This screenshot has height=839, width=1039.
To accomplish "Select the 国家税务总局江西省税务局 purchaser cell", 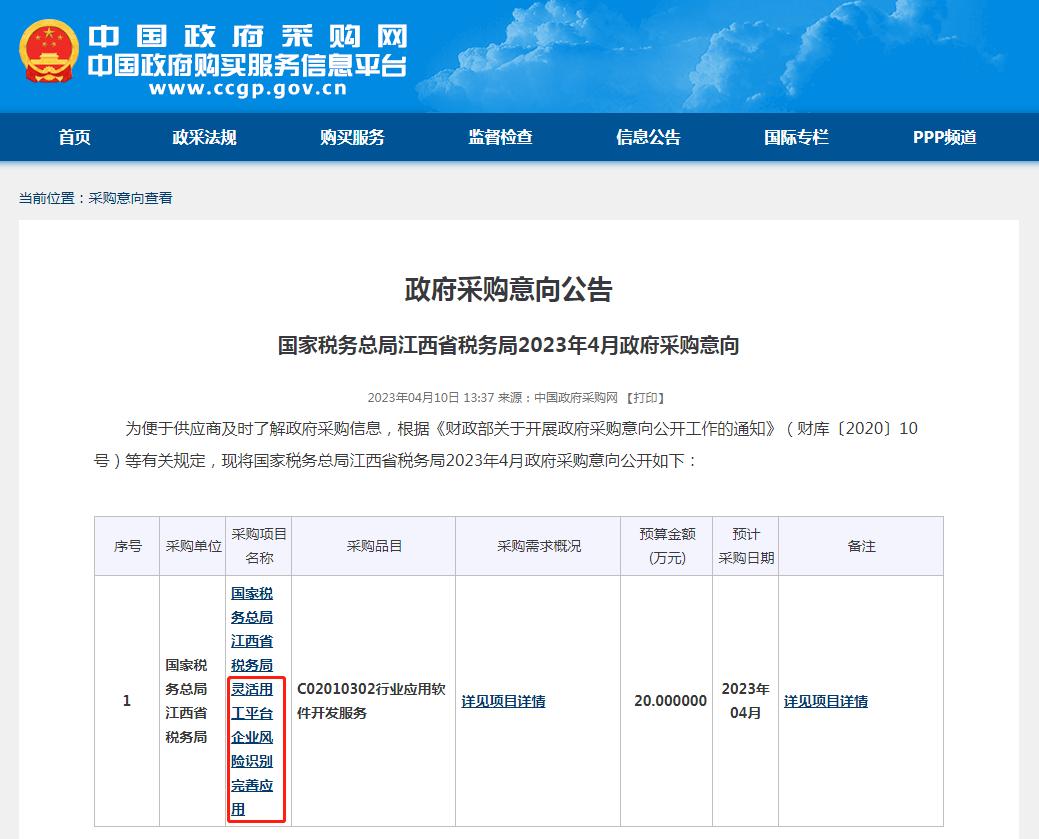I will [x=186, y=702].
